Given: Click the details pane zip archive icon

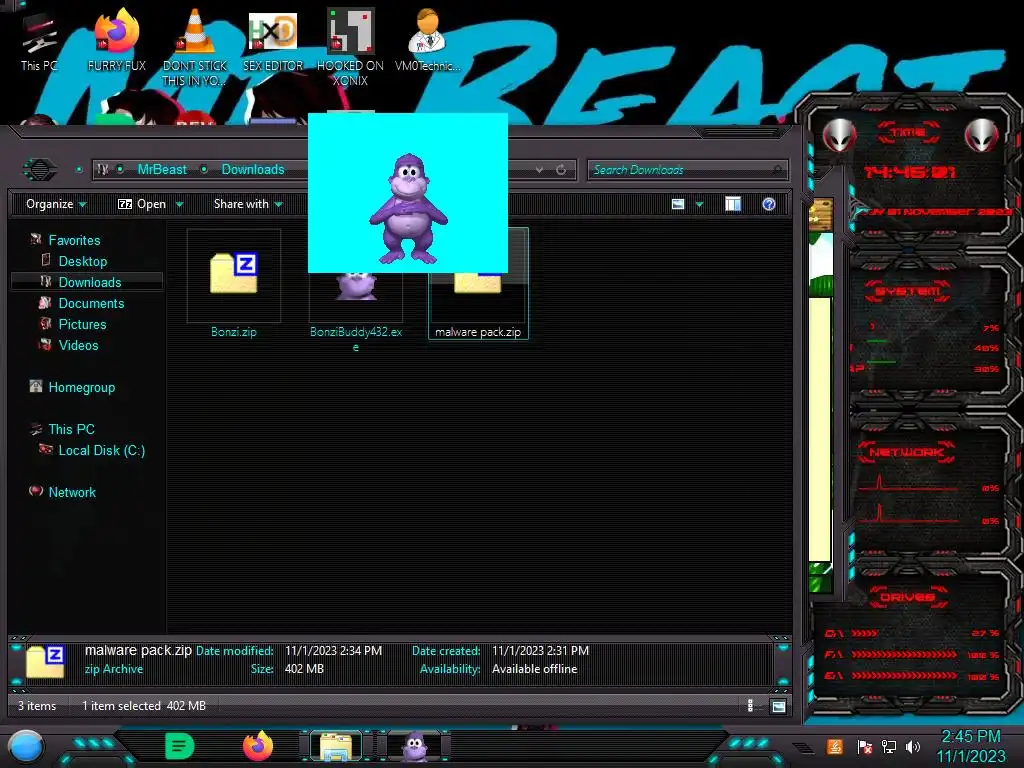Looking at the screenshot, I should [x=45, y=662].
